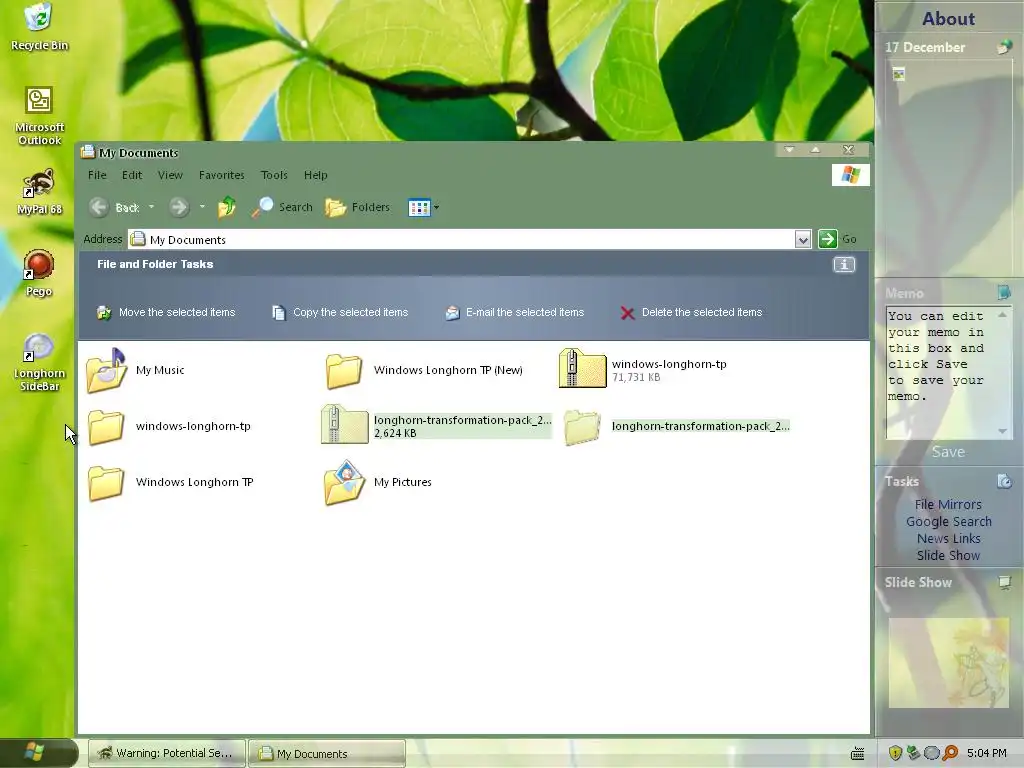Click the slide show thumbnail image
The width and height of the screenshot is (1024, 768).
click(948, 662)
